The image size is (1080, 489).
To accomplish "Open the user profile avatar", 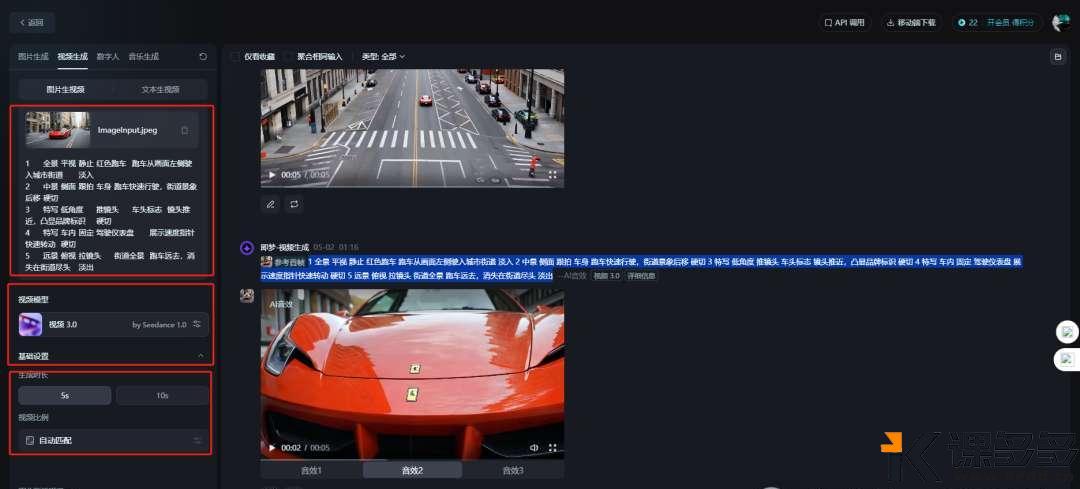I will [1061, 23].
